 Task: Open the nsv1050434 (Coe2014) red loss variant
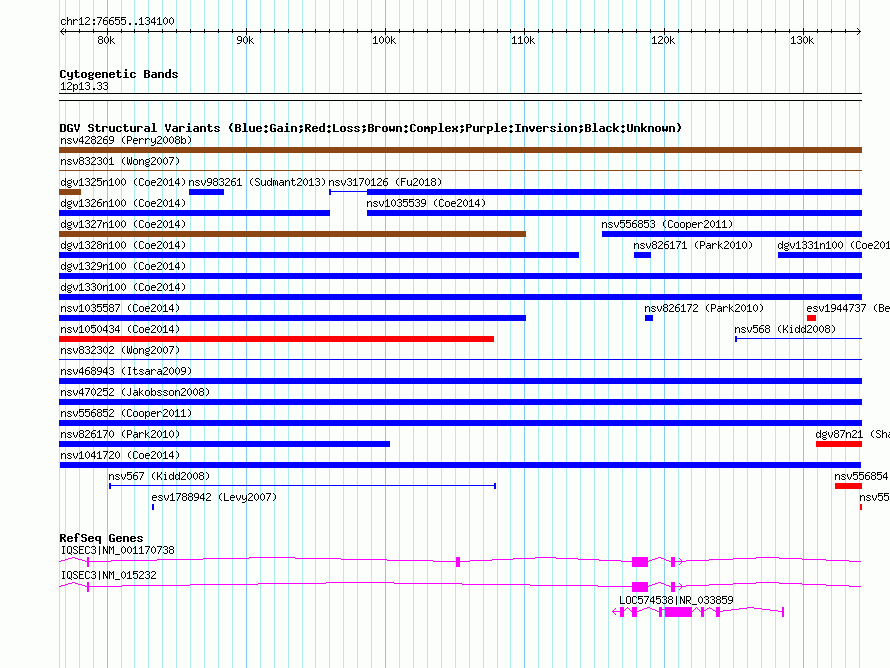[276, 339]
